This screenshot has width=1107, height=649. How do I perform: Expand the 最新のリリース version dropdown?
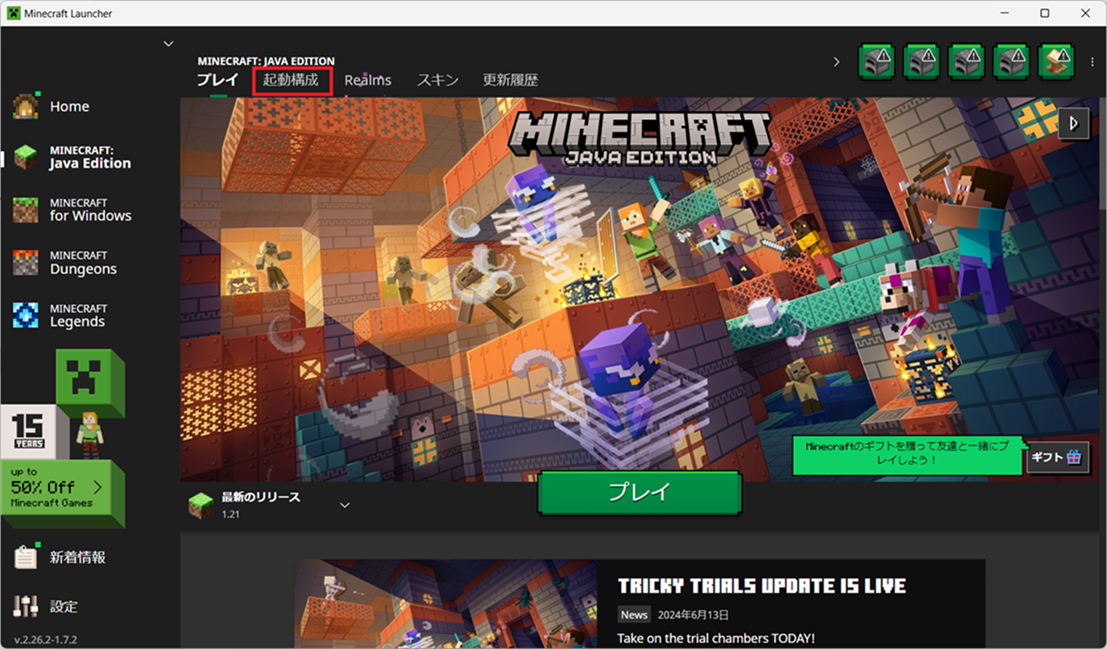point(345,505)
